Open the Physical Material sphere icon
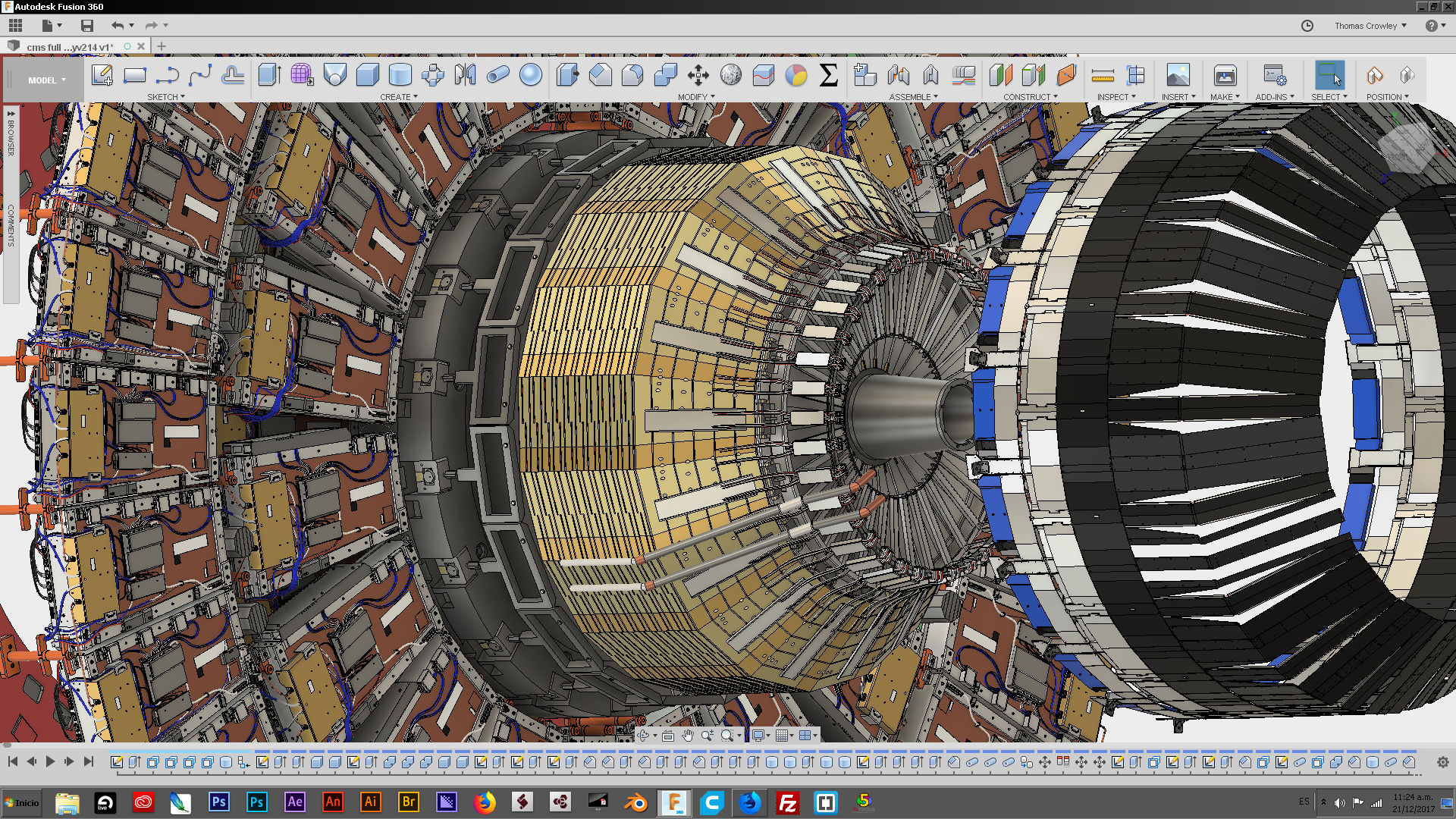The width and height of the screenshot is (1456, 819). pos(731,75)
